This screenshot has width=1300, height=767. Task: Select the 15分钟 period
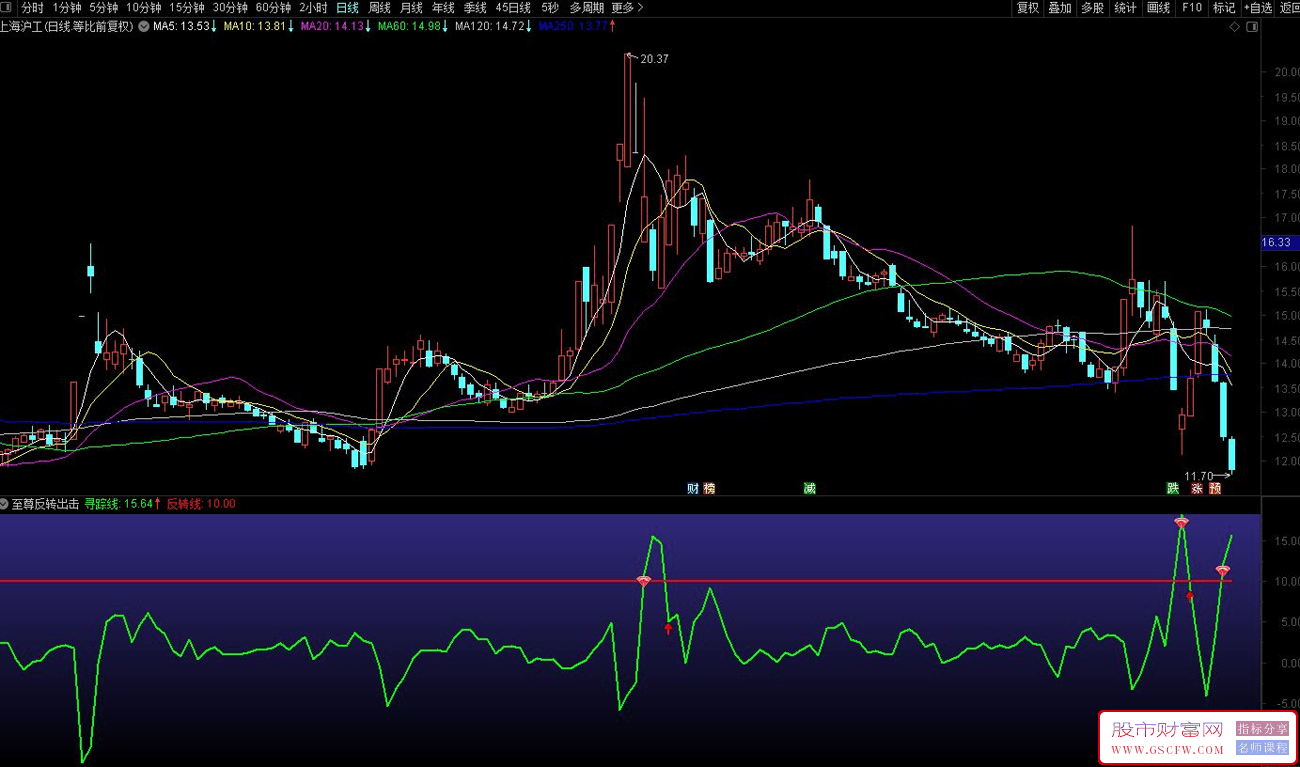coord(186,7)
